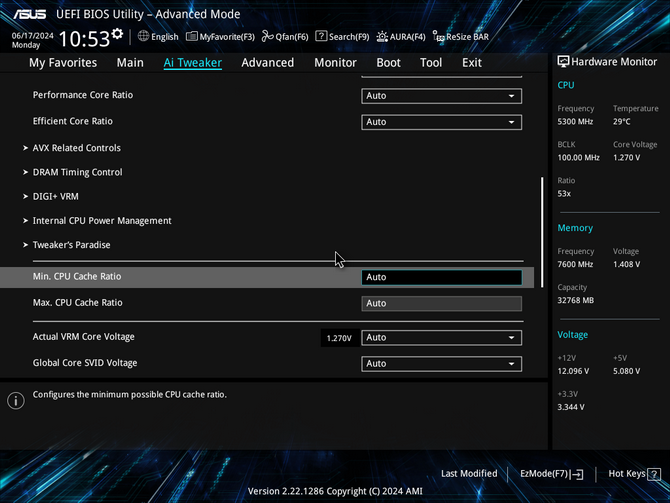Toggle ReSize BAR option
Viewport: 670px width, 503px height.
(x=461, y=37)
